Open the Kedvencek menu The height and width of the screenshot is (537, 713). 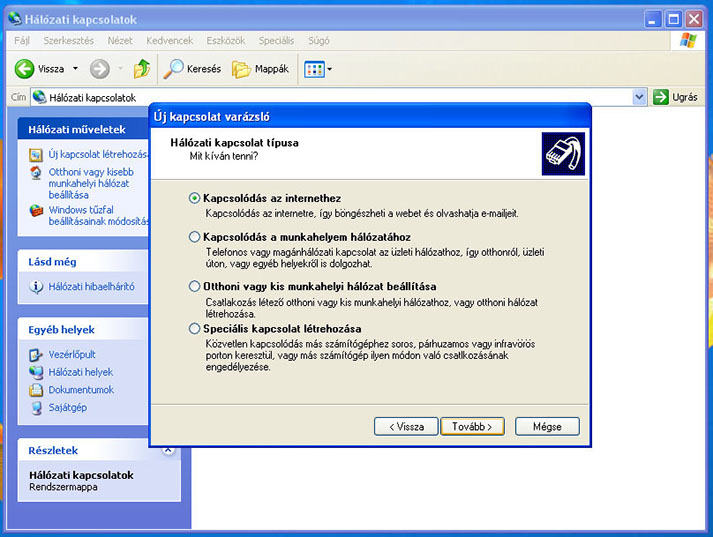point(170,41)
